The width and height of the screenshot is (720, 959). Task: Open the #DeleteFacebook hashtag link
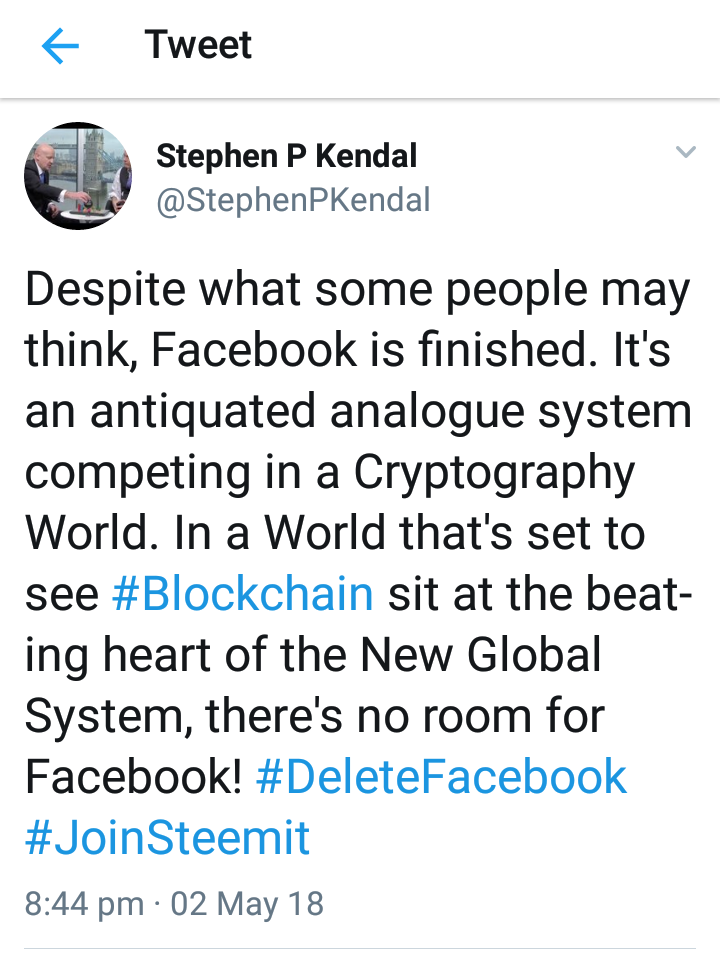point(441,777)
